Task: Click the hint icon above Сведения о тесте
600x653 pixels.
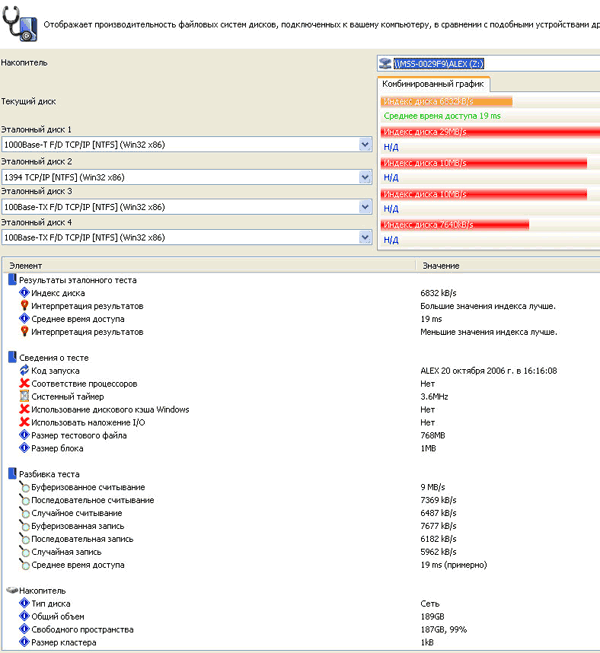Action: (x=24, y=331)
